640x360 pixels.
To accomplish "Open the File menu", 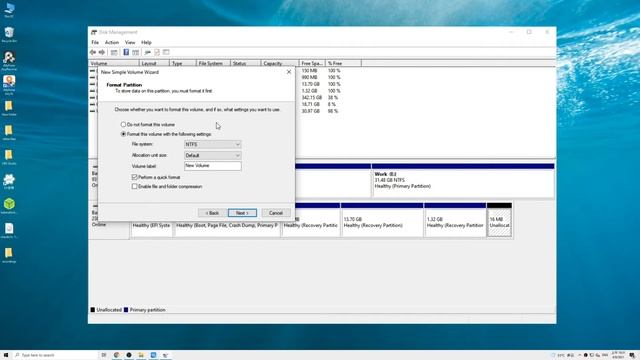I will [95, 42].
